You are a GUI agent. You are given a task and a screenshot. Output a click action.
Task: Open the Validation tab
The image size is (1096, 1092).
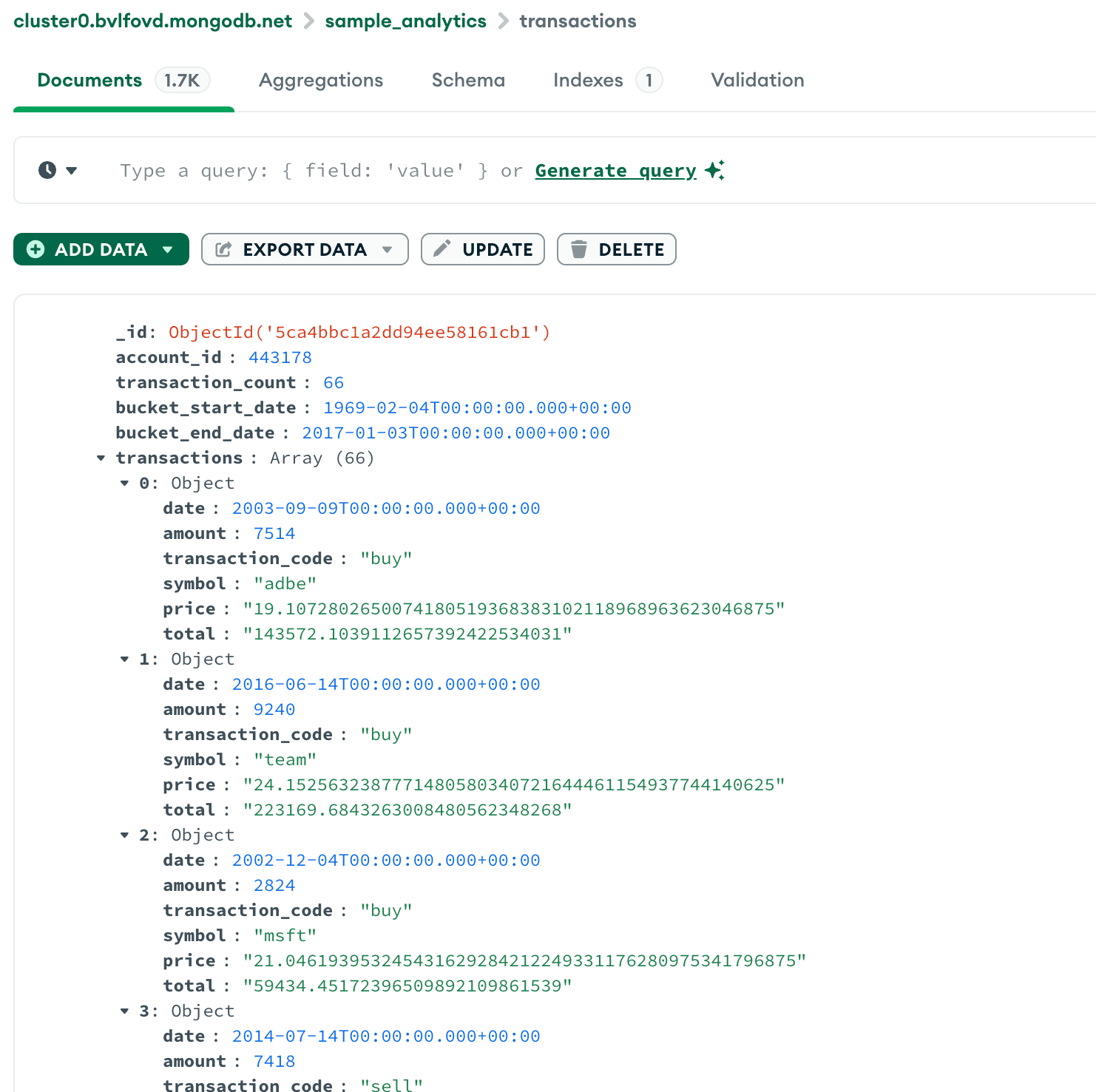(x=757, y=80)
